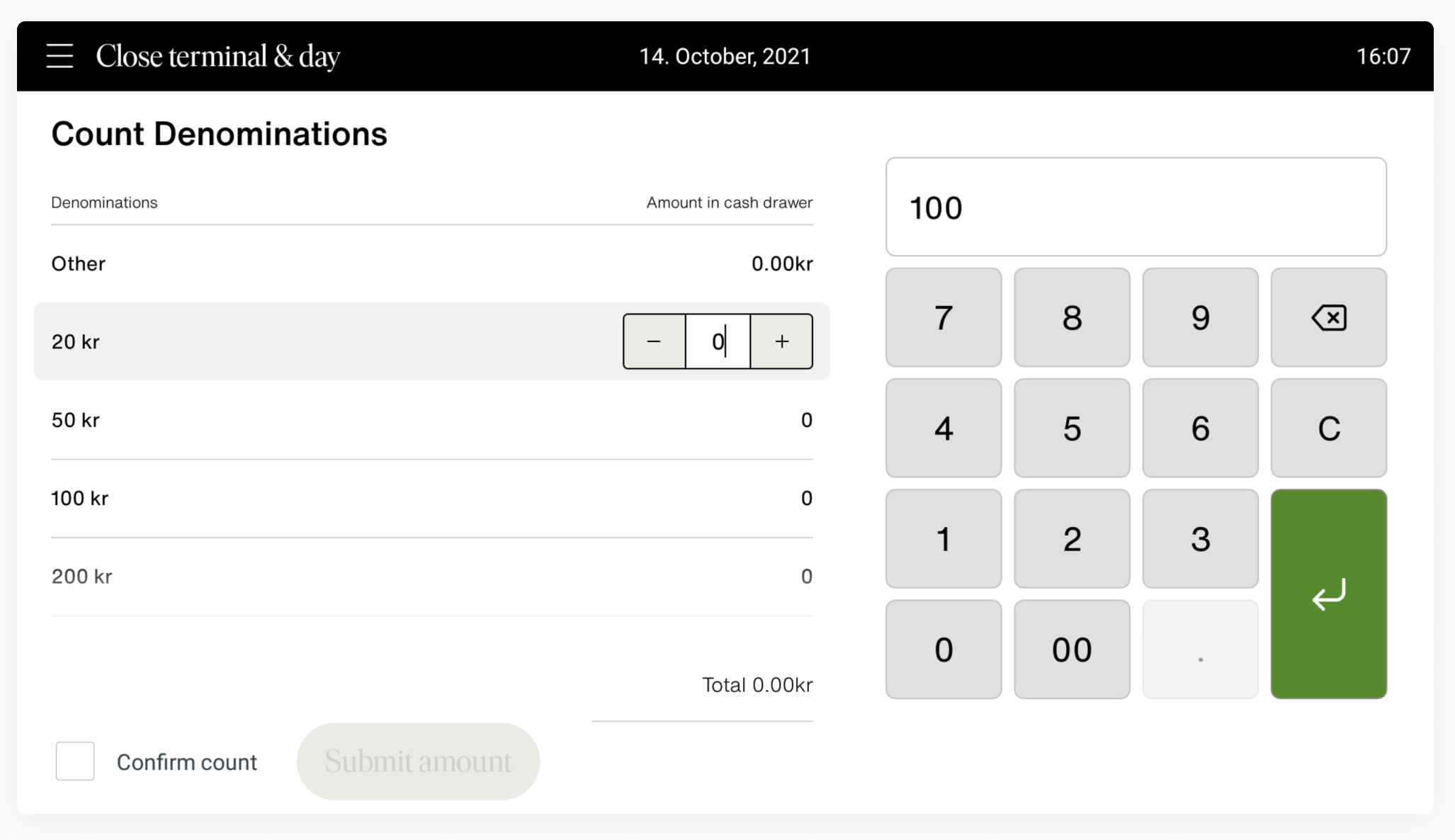Screen dimensions: 1455x840
Task: Select the Other denomination row
Action: [431, 263]
